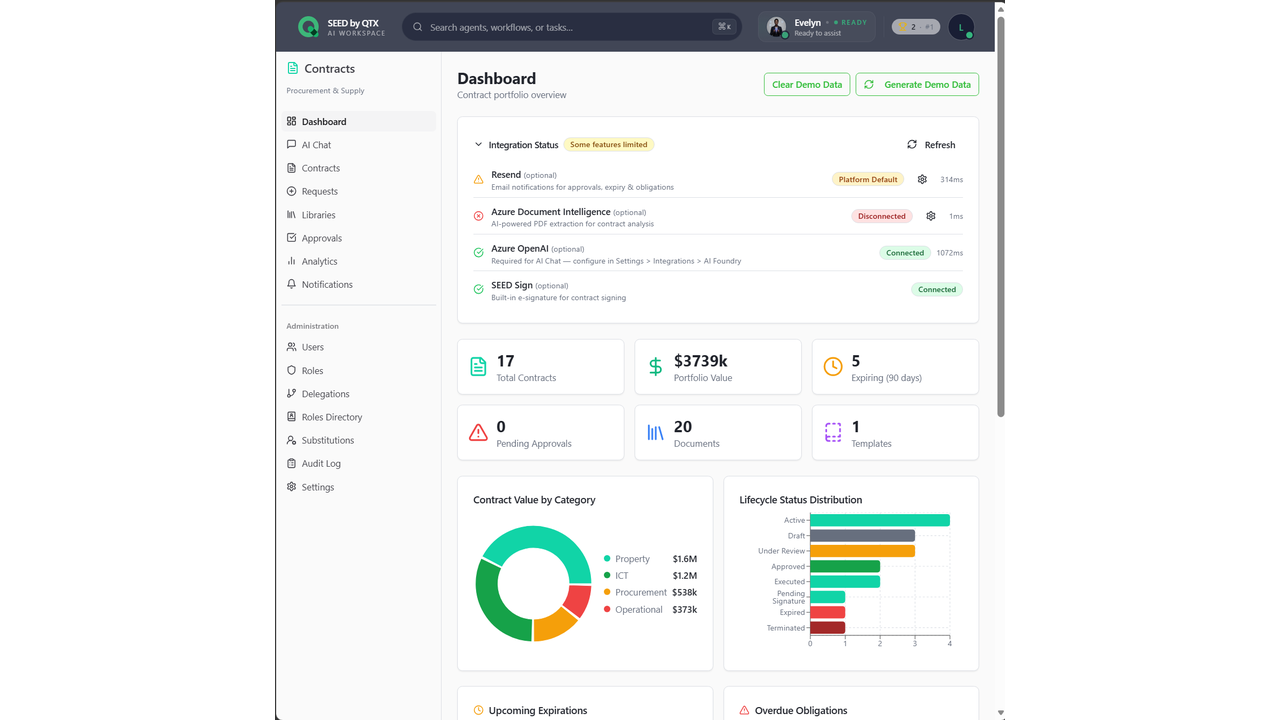Collapse the Integration Status section
Screen dimensions: 1280x720
pos(478,145)
